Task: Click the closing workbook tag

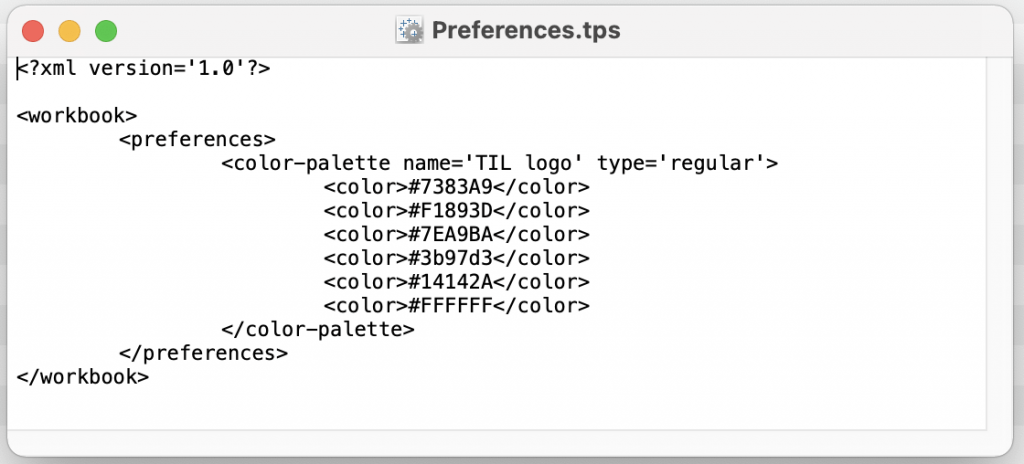Action: [x=83, y=377]
